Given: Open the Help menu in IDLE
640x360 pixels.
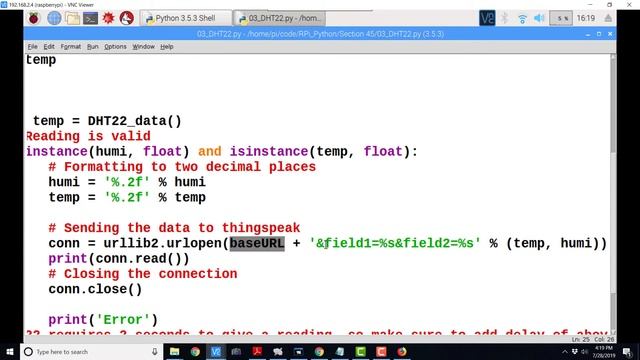Looking at the screenshot, I should 167,47.
